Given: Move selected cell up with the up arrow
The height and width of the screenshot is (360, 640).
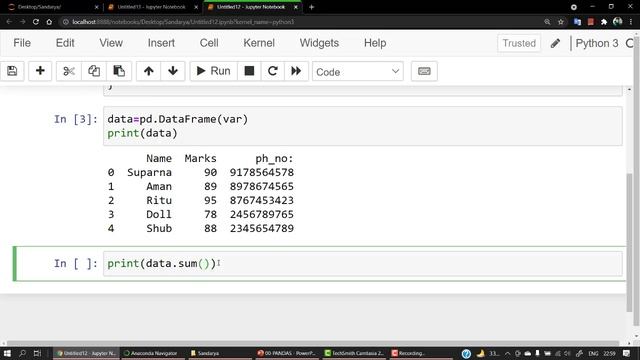Looking at the screenshot, I should tap(149, 71).
